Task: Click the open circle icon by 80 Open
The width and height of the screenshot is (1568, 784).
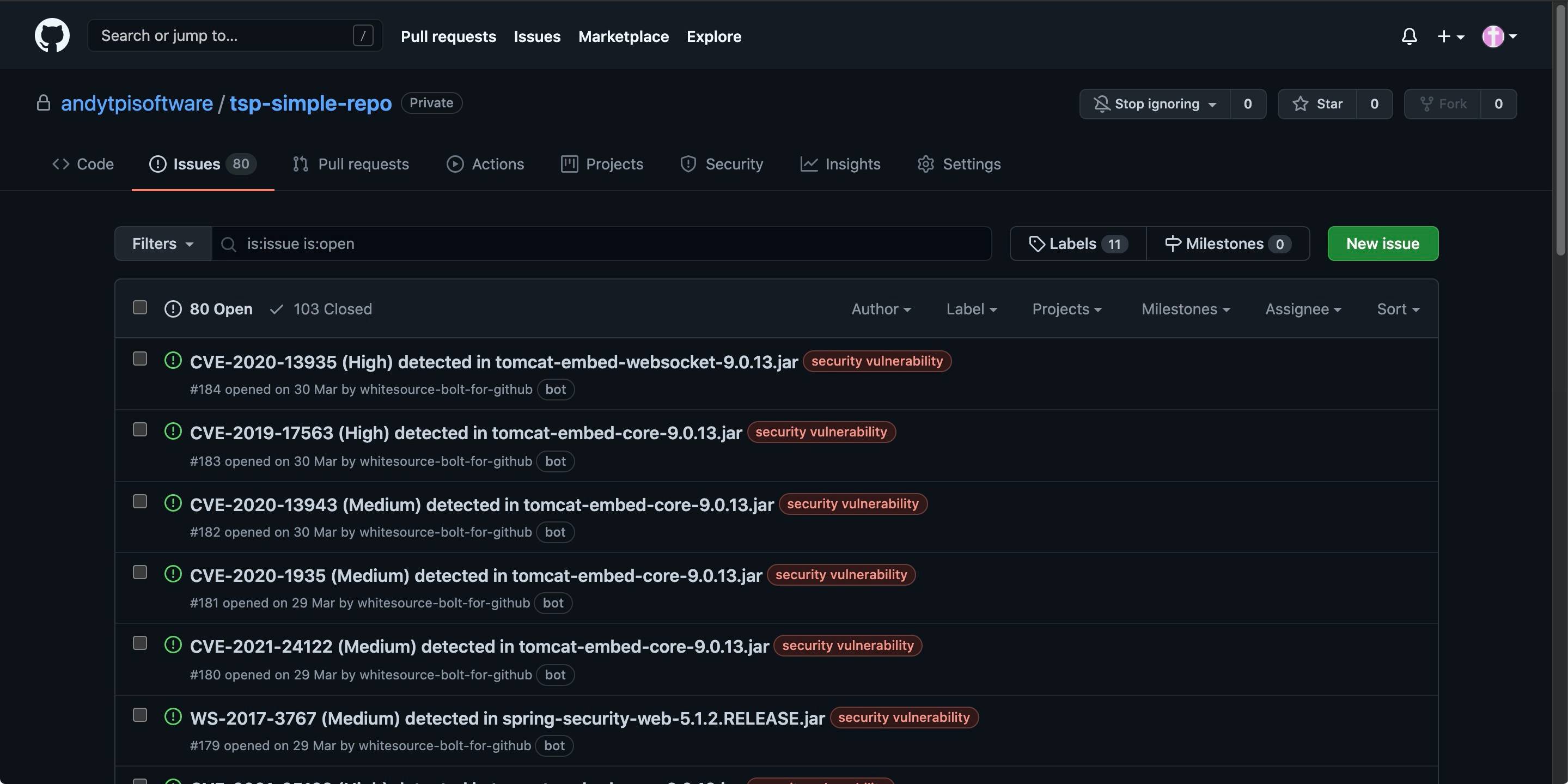Action: pyautogui.click(x=173, y=308)
